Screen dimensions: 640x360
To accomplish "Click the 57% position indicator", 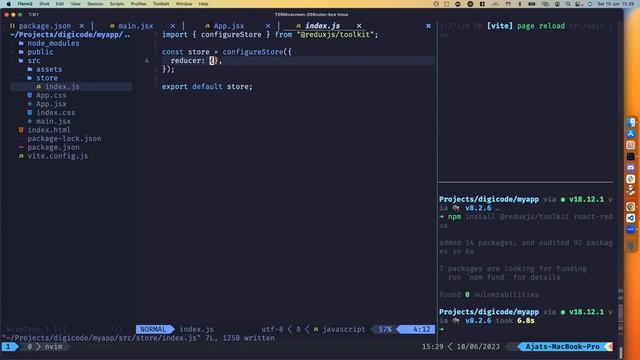I will click(x=385, y=329).
